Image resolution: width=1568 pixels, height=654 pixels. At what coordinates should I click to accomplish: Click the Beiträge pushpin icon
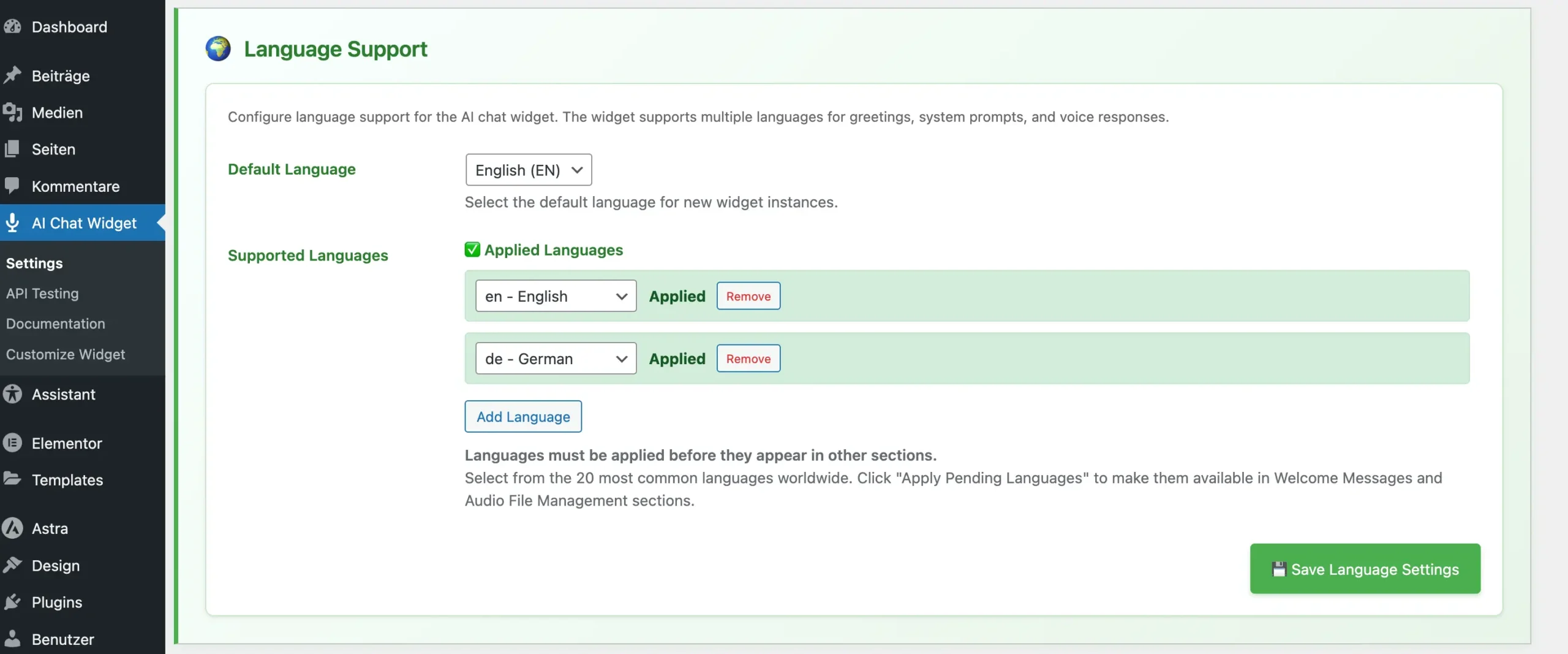tap(12, 75)
